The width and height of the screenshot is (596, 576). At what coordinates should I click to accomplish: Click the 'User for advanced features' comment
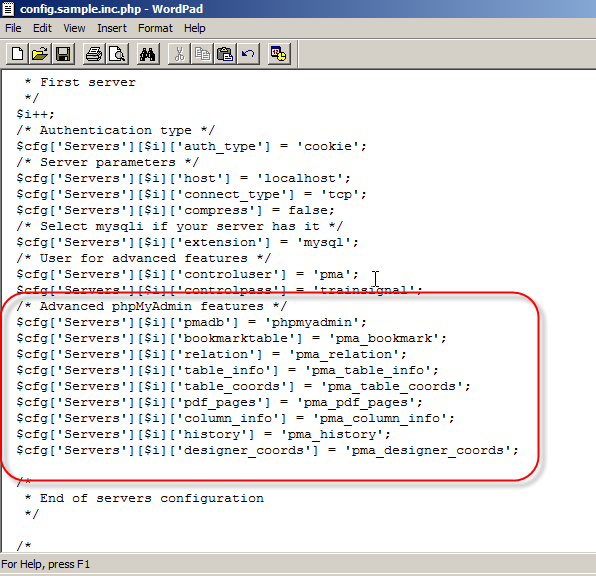[x=144, y=258]
